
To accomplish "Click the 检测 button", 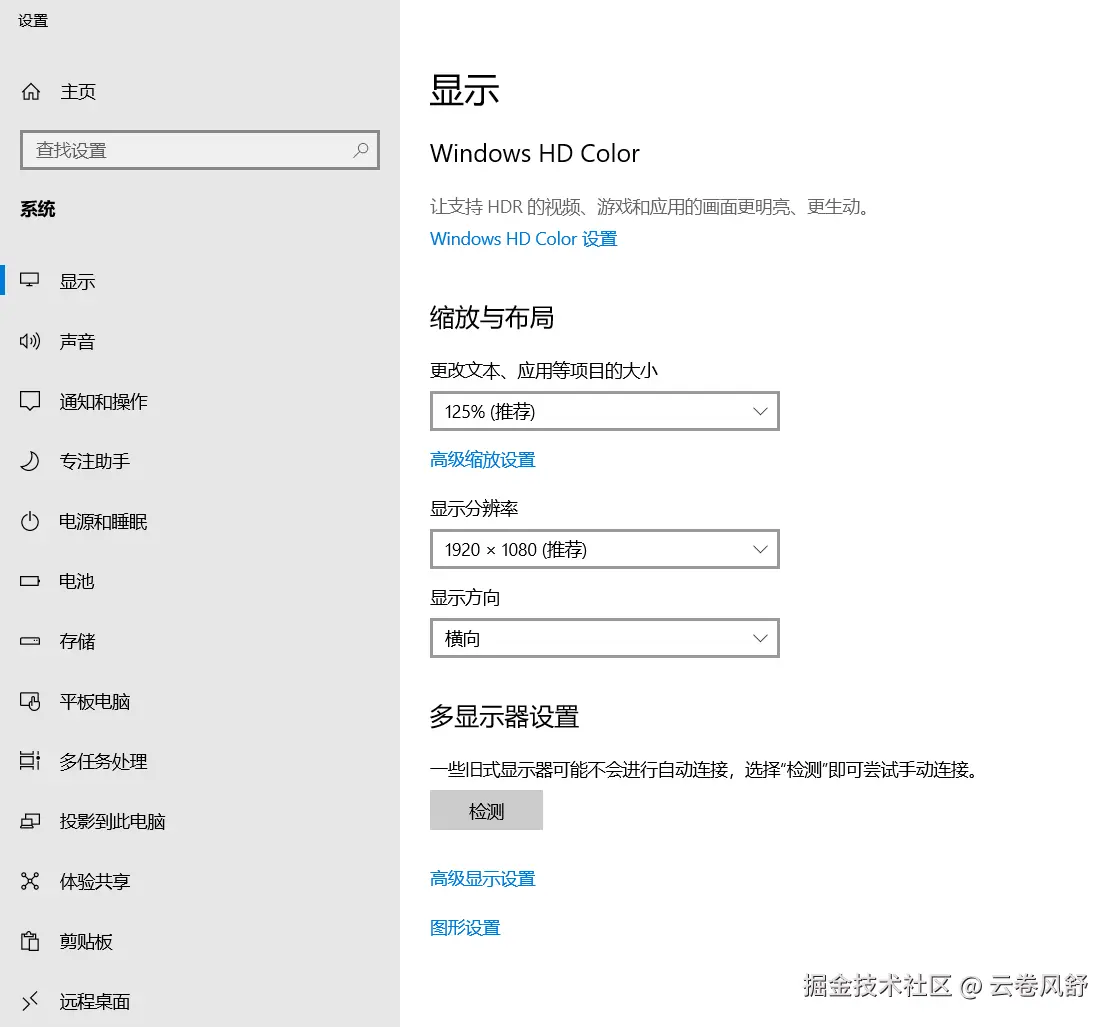I will (486, 811).
